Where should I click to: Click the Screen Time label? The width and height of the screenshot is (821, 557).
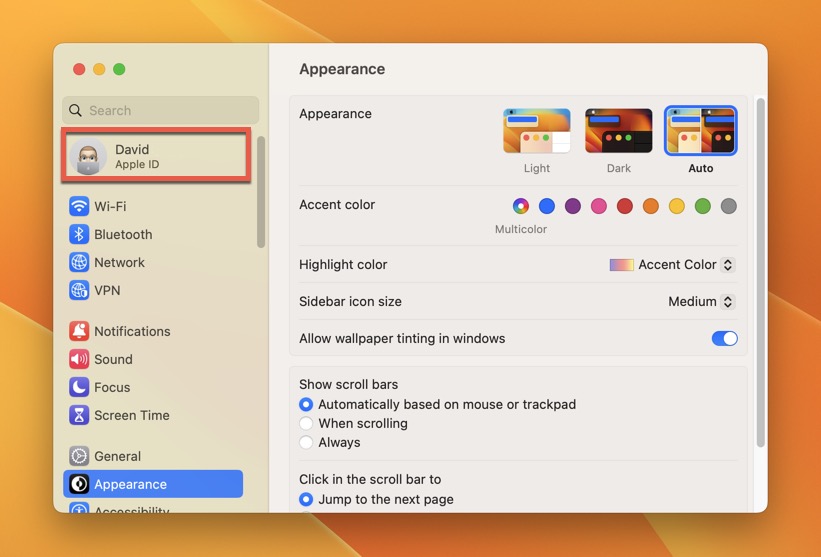(x=131, y=415)
